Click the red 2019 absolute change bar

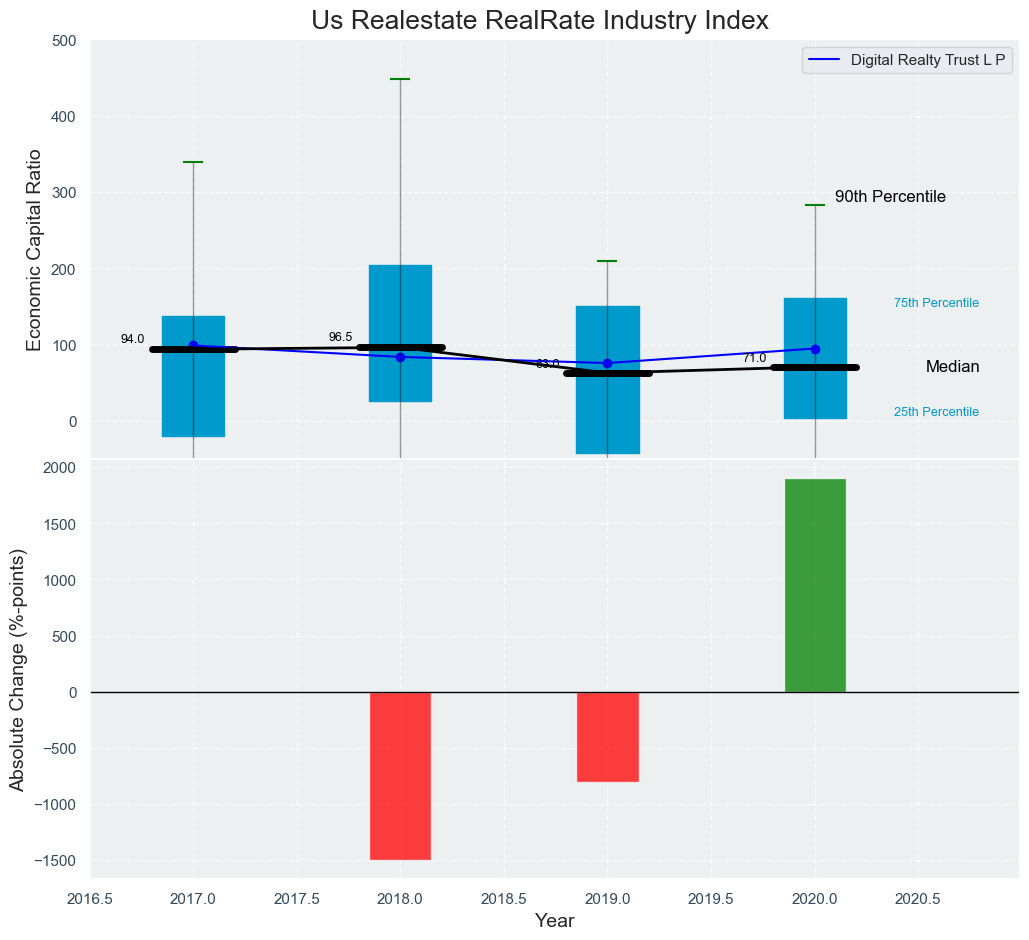pyautogui.click(x=607, y=736)
